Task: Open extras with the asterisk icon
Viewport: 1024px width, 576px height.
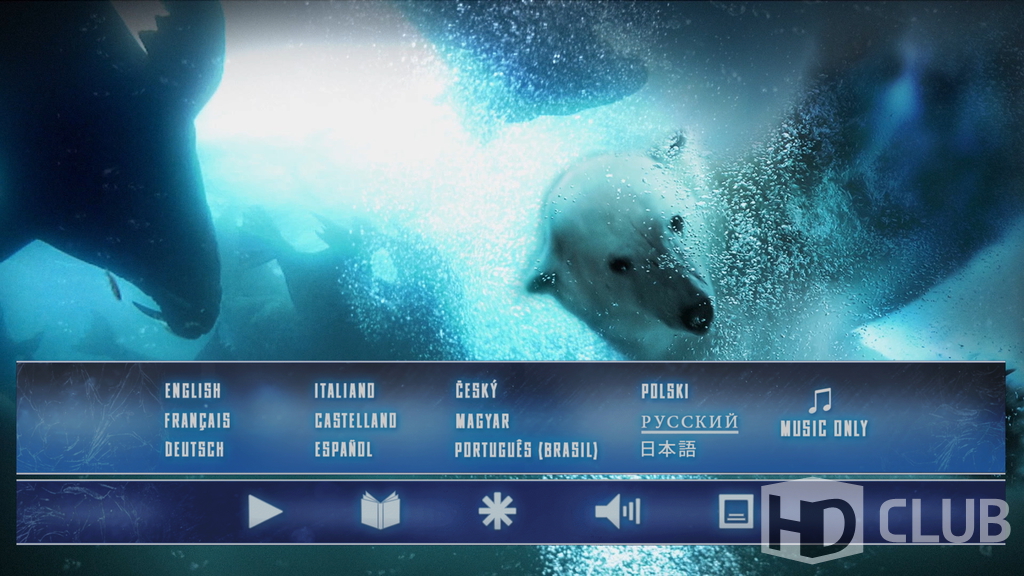Action: tap(497, 511)
